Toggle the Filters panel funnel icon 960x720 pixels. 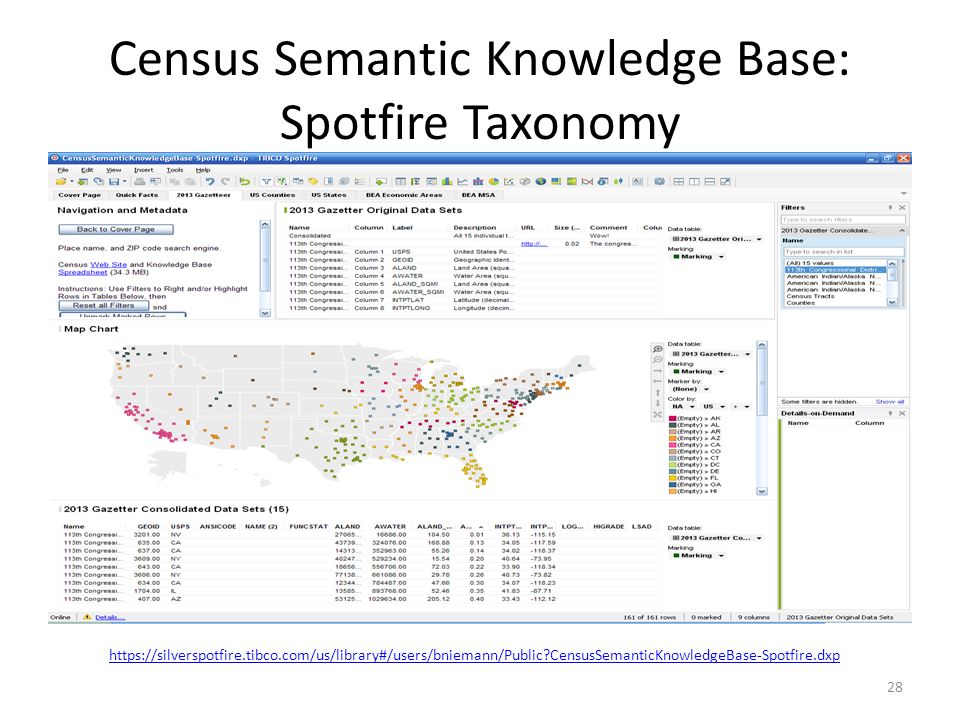[266, 181]
